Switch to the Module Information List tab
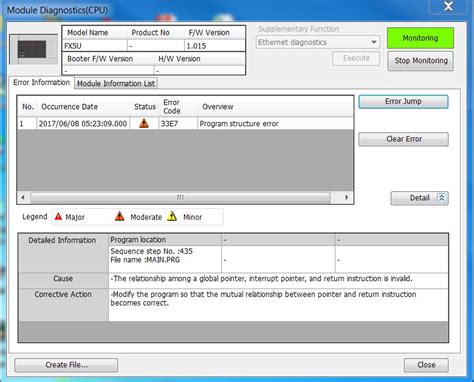The width and height of the screenshot is (474, 382). pos(116,83)
